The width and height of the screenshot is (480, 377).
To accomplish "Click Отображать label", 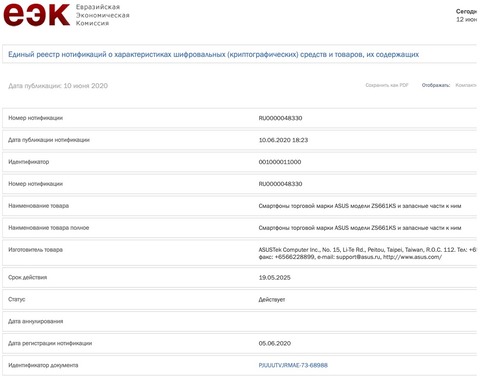I will [436, 85].
